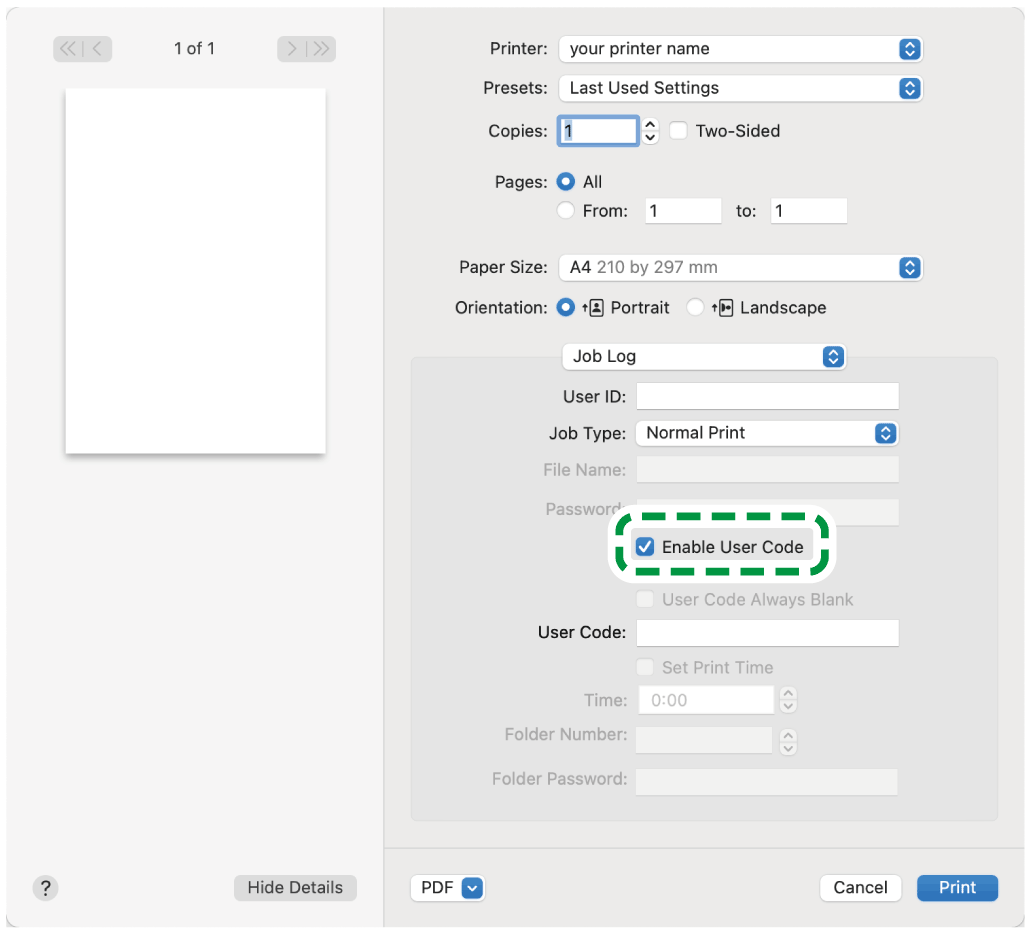Uncheck the Enable User Code checkbox
Viewport: 1028px width, 931px height.
tap(646, 547)
